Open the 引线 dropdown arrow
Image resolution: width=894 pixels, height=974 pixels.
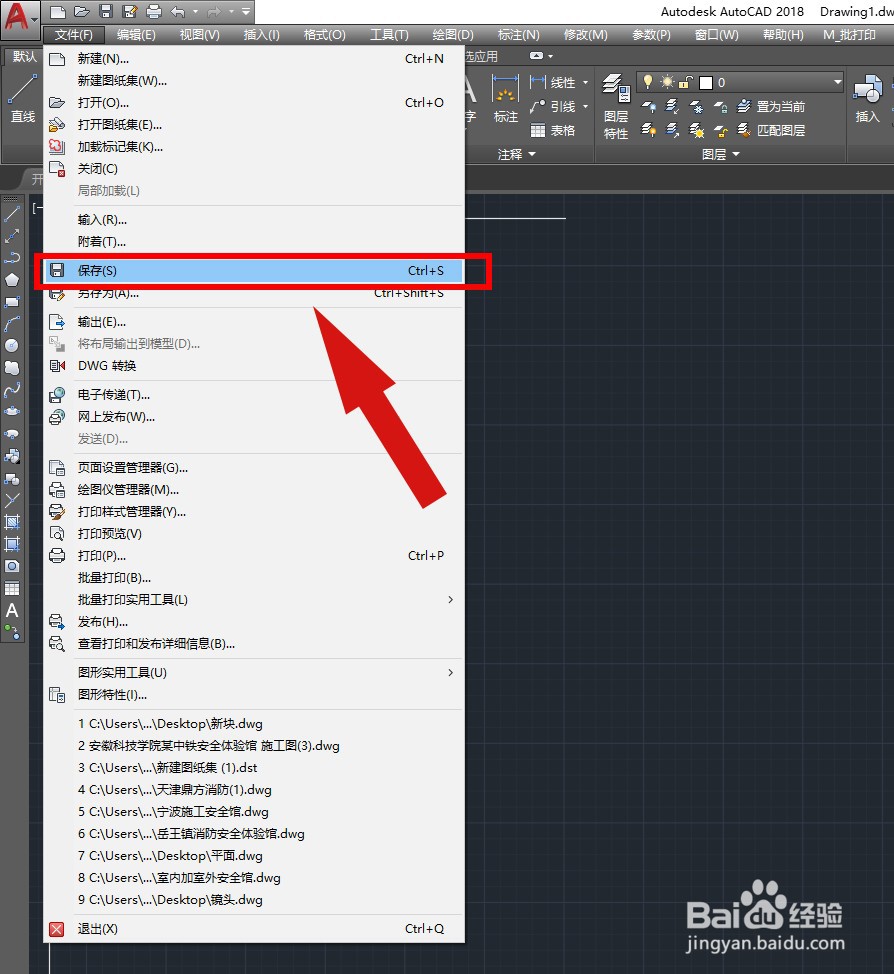(585, 106)
